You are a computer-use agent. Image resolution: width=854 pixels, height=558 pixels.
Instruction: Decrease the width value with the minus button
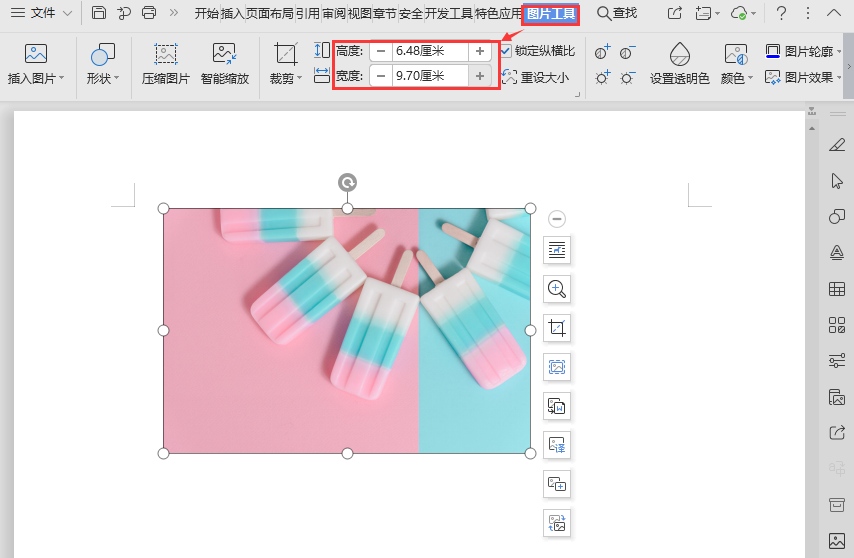tap(381, 76)
